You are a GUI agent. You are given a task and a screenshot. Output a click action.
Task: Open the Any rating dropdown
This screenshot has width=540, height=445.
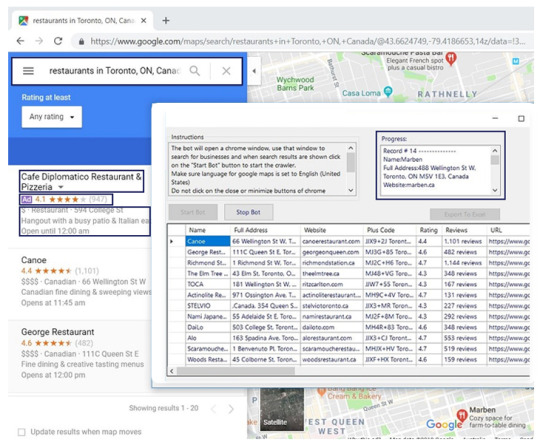(x=52, y=117)
